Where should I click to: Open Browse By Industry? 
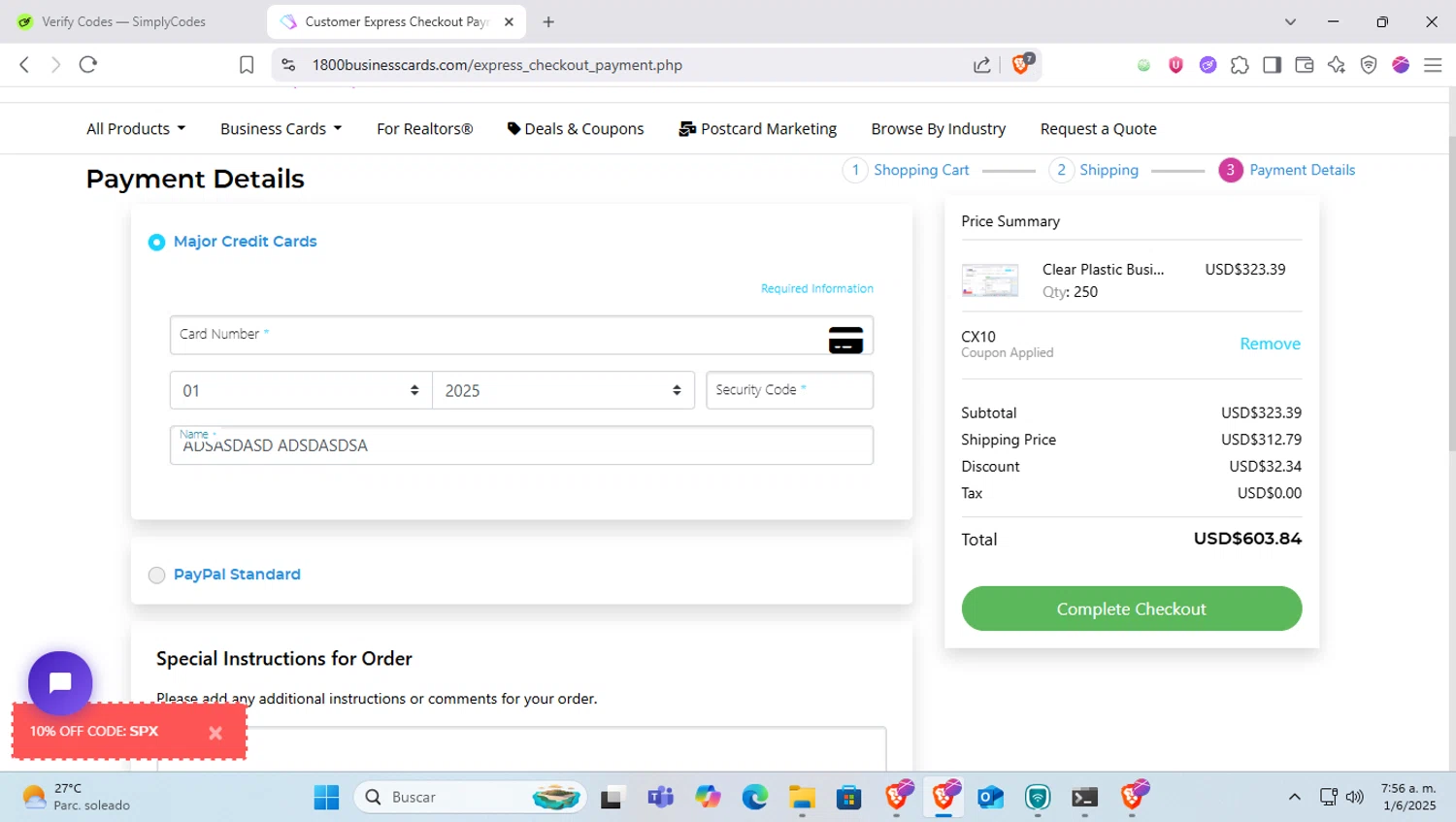(938, 129)
